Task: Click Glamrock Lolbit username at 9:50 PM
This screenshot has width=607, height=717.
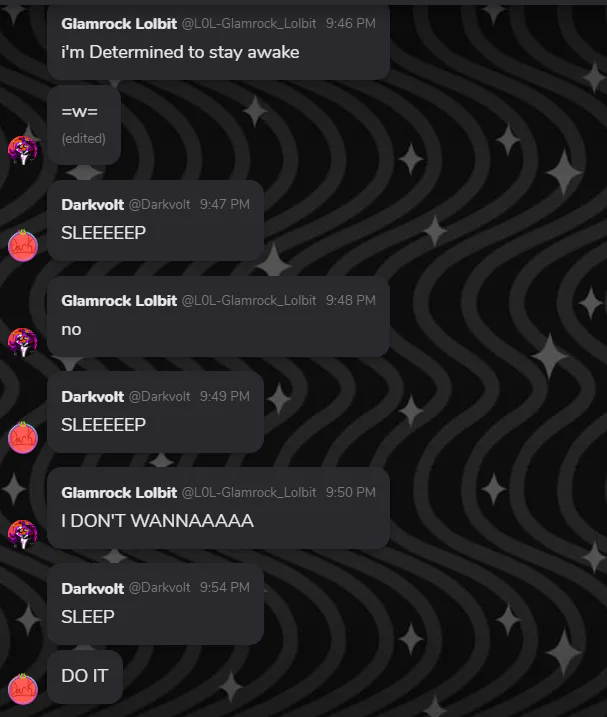Action: pyautogui.click(x=119, y=492)
